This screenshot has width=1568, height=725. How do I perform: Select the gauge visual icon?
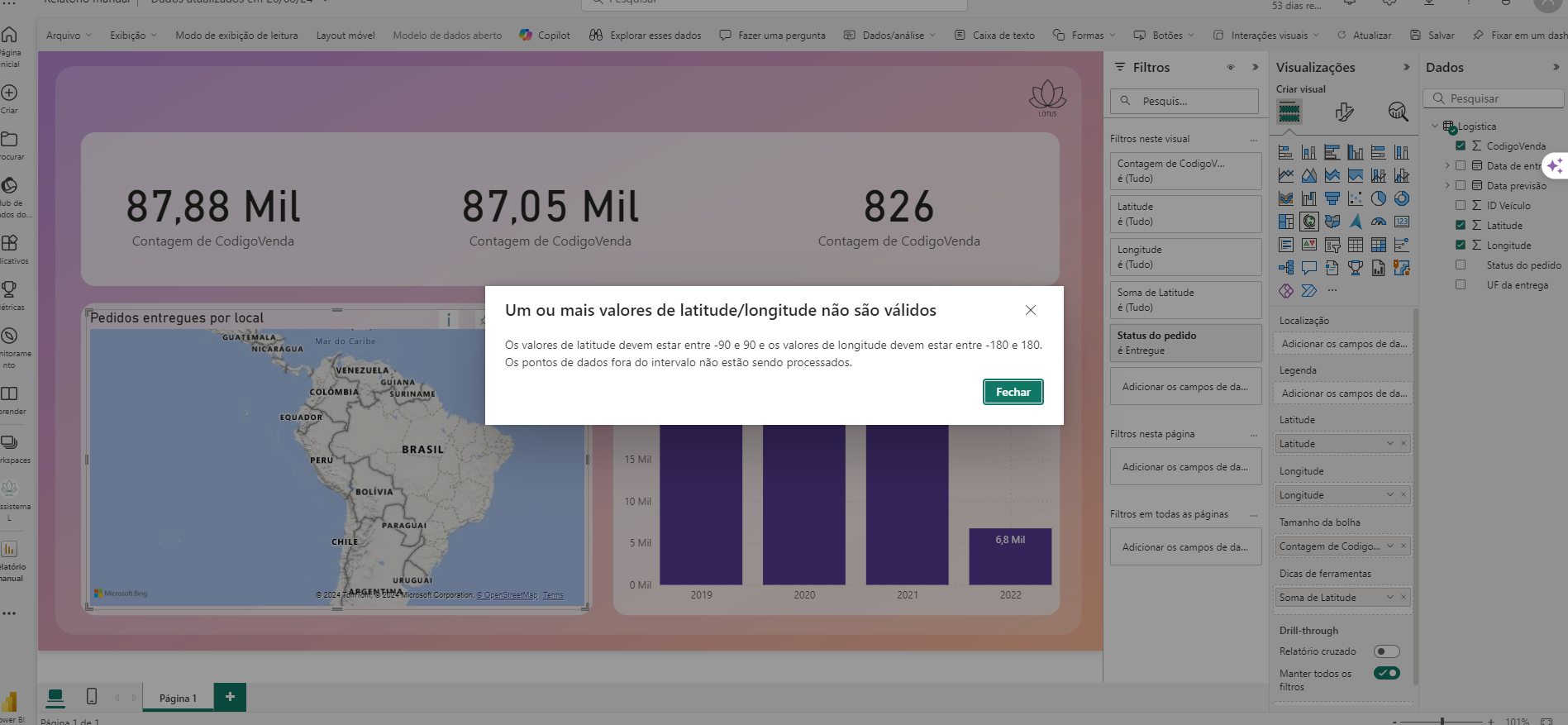coord(1378,222)
